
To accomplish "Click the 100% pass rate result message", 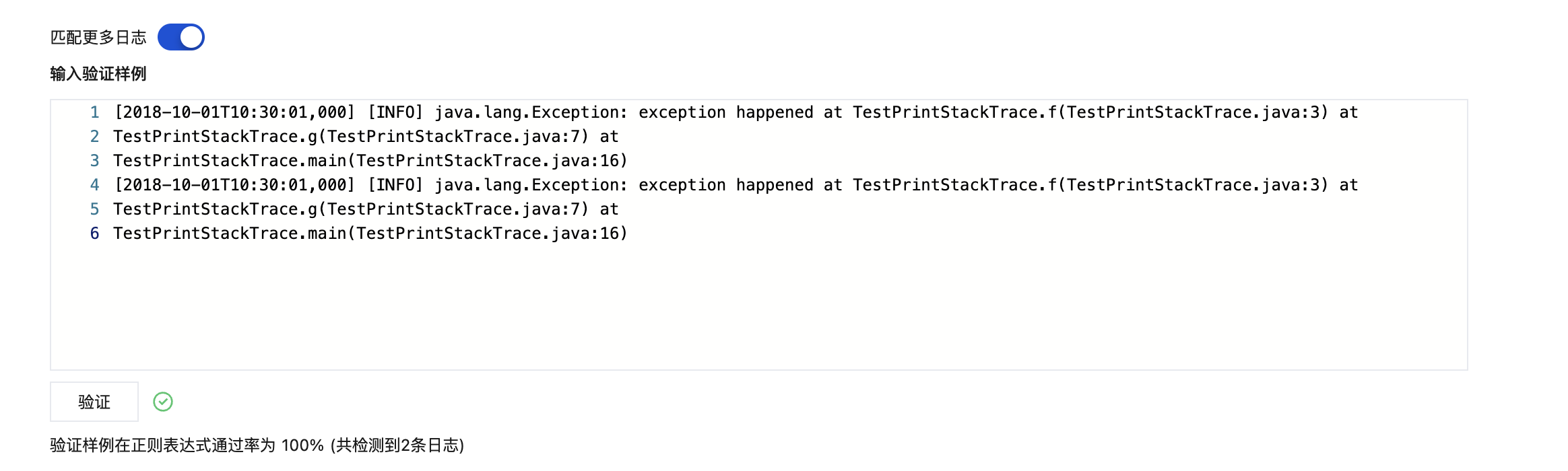I will coord(257,445).
